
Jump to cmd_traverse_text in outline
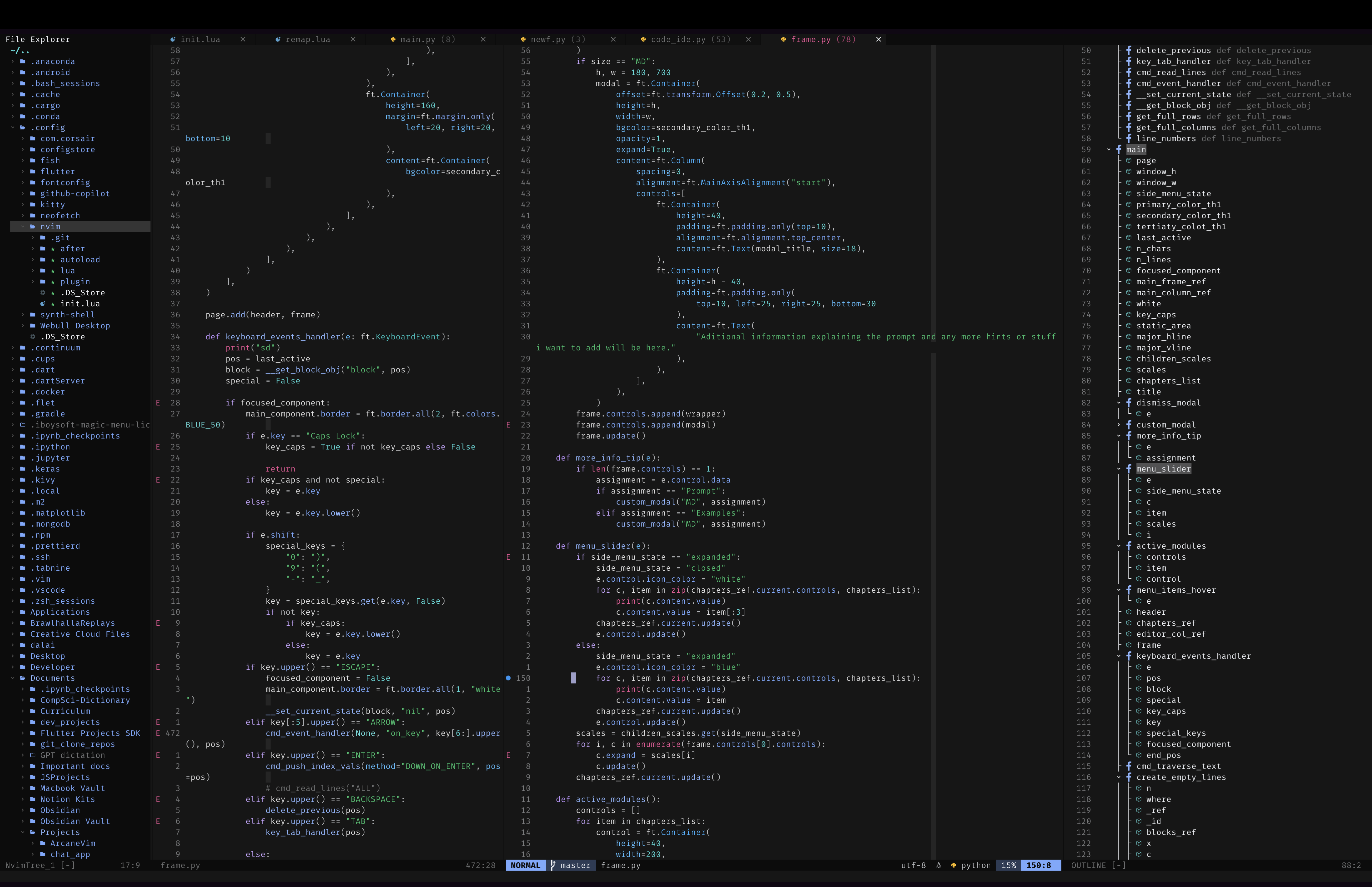point(1178,766)
